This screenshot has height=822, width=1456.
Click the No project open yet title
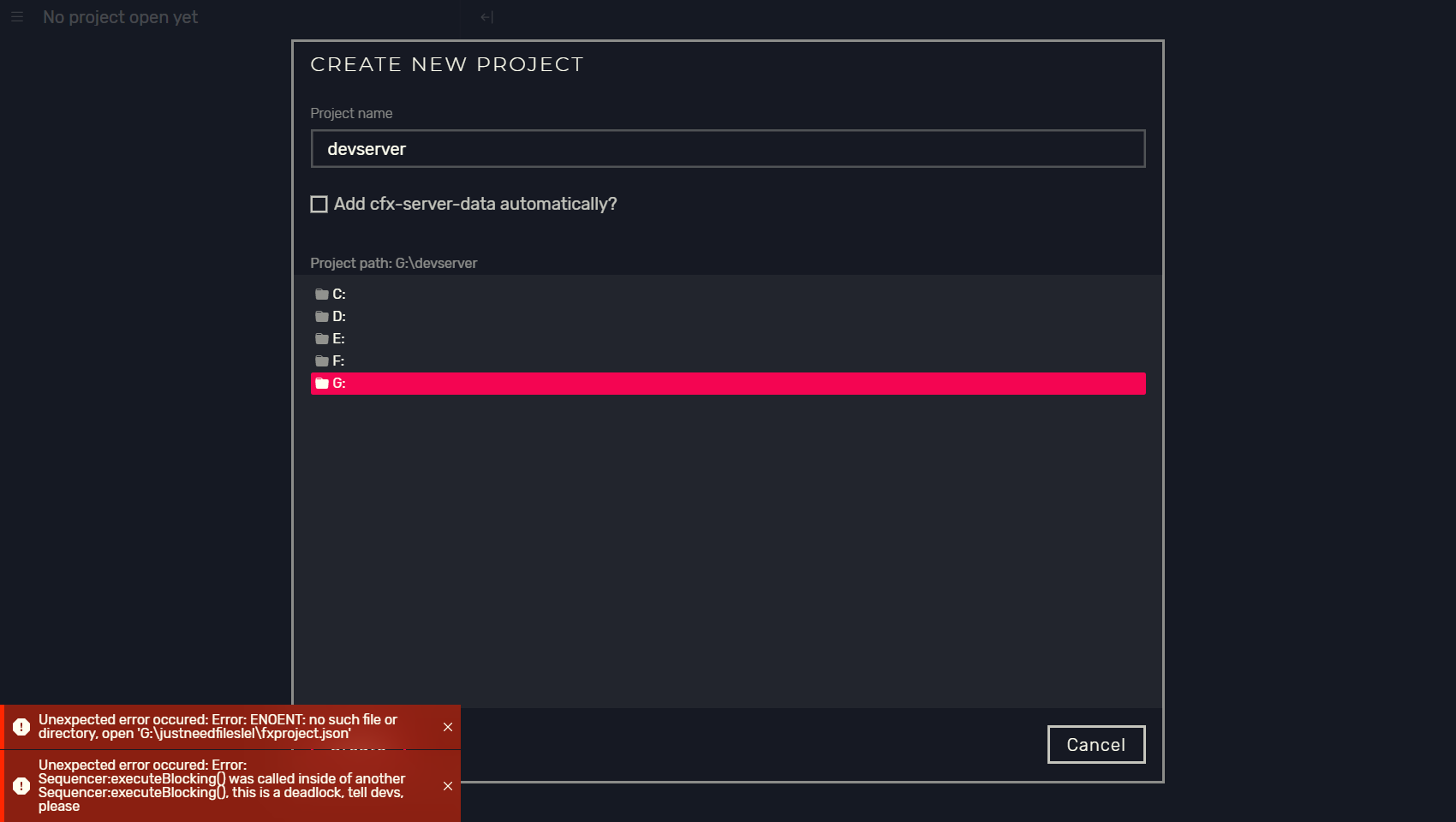click(120, 17)
